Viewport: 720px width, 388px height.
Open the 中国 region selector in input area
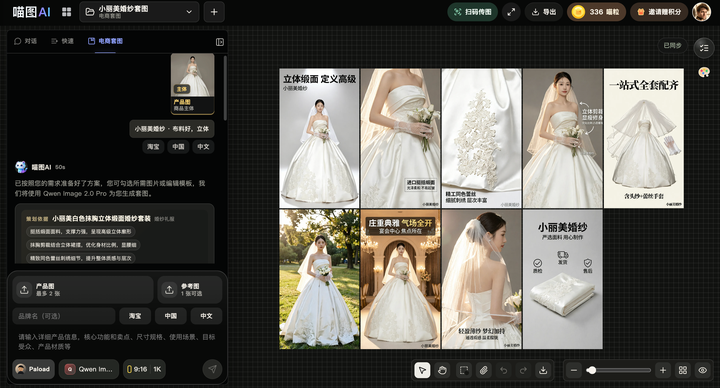pyautogui.click(x=171, y=316)
